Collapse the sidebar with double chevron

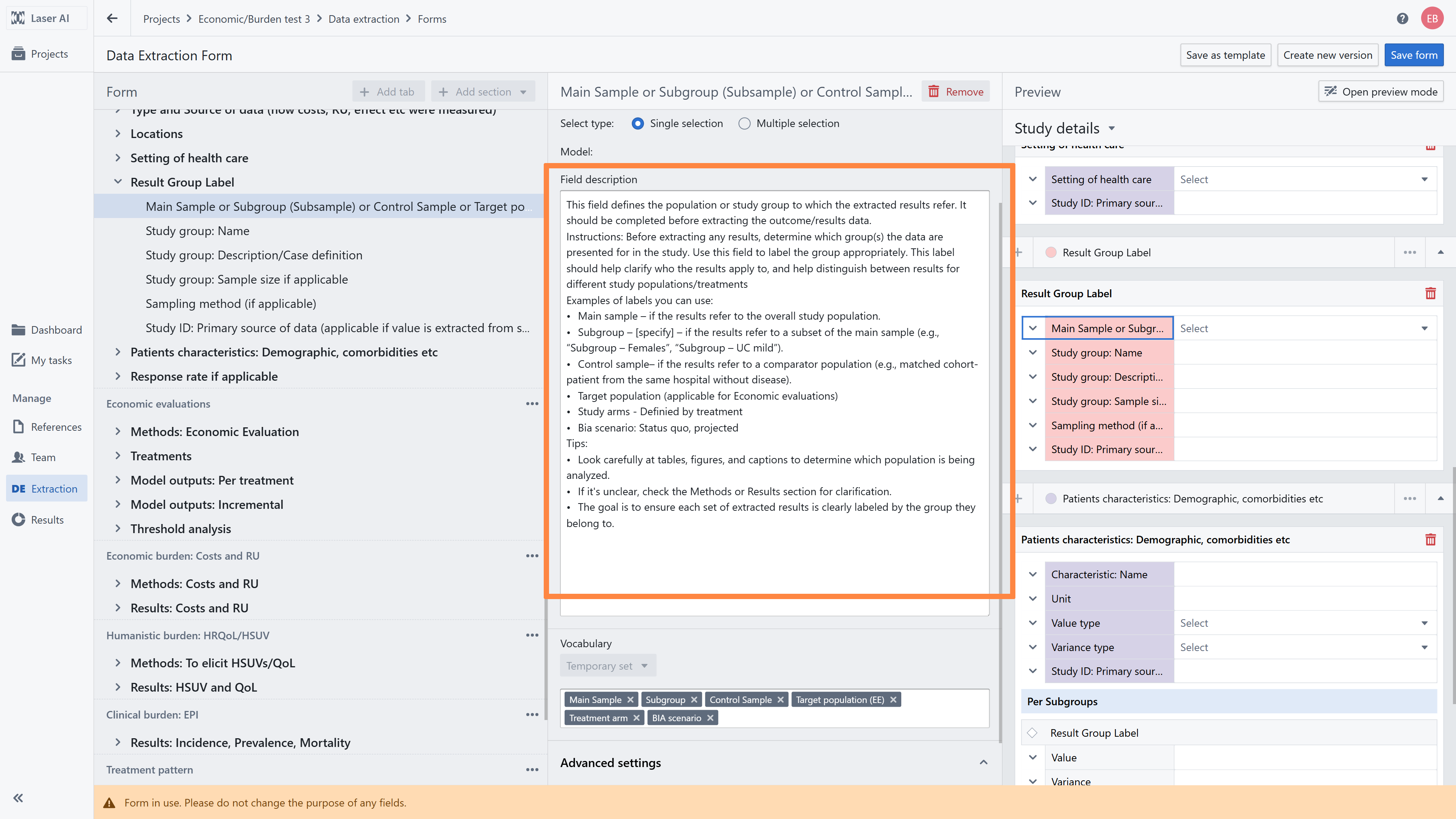coord(18,798)
